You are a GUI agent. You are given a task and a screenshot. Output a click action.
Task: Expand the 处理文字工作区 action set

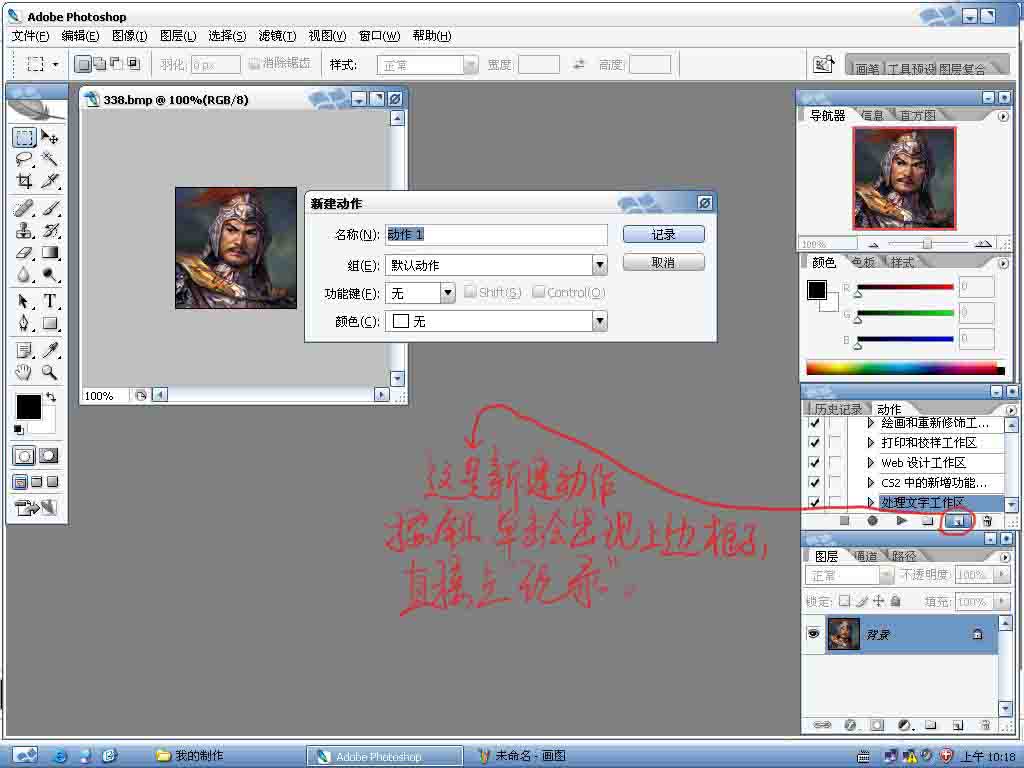pos(871,502)
